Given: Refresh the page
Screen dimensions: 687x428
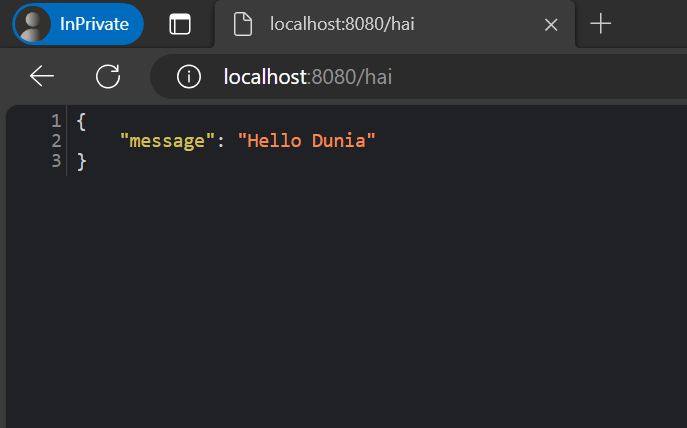Looking at the screenshot, I should 108,76.
